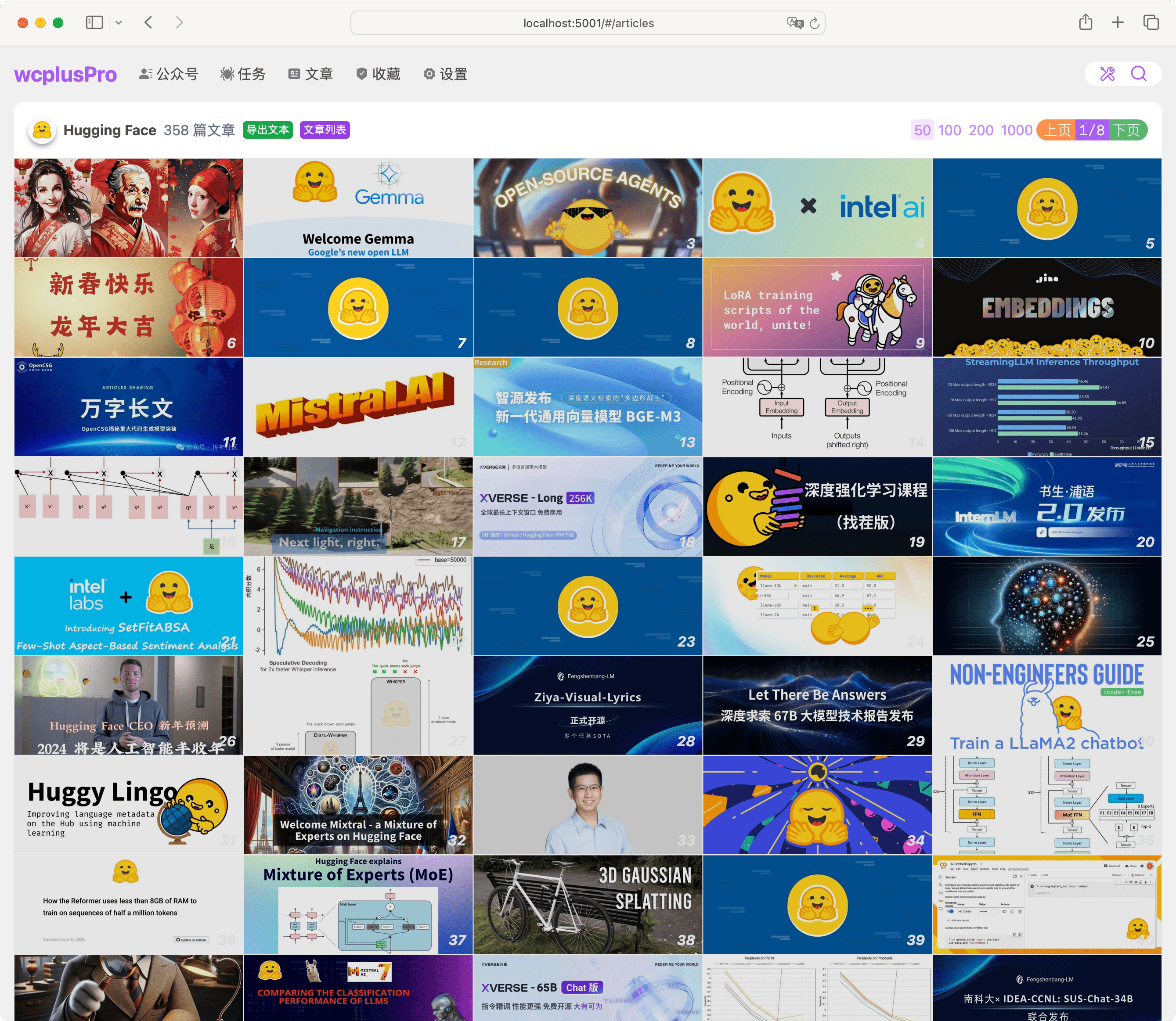1176x1021 pixels.
Task: Click the 1/8 page indicator
Action: click(x=1092, y=130)
